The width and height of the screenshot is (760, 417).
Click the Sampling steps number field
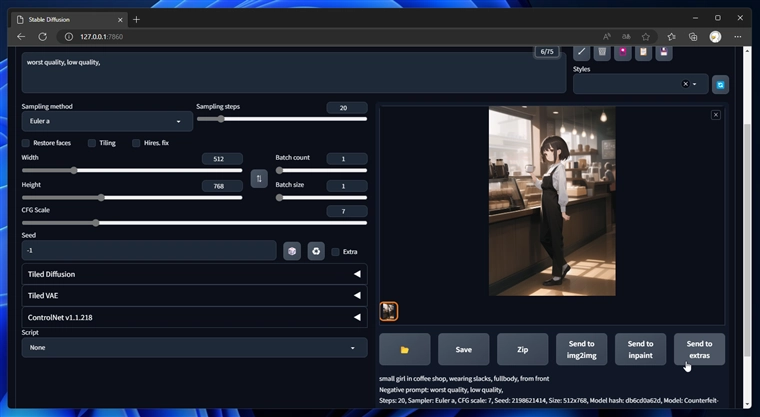(347, 108)
